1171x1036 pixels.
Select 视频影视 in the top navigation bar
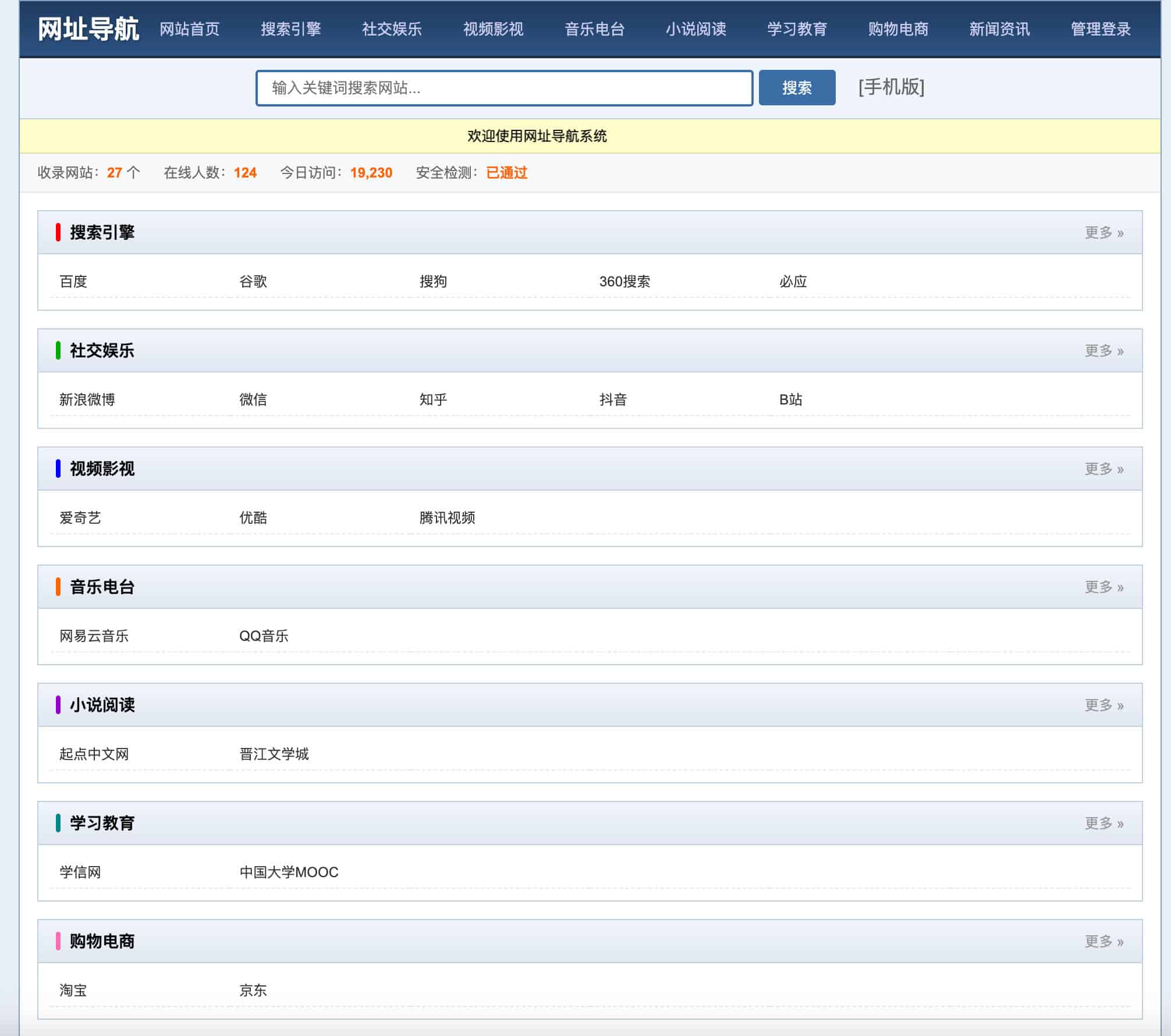pyautogui.click(x=494, y=29)
